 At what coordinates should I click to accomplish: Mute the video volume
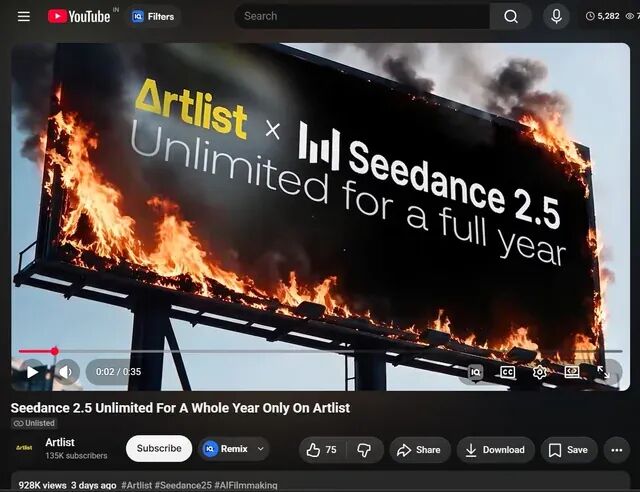click(x=66, y=372)
